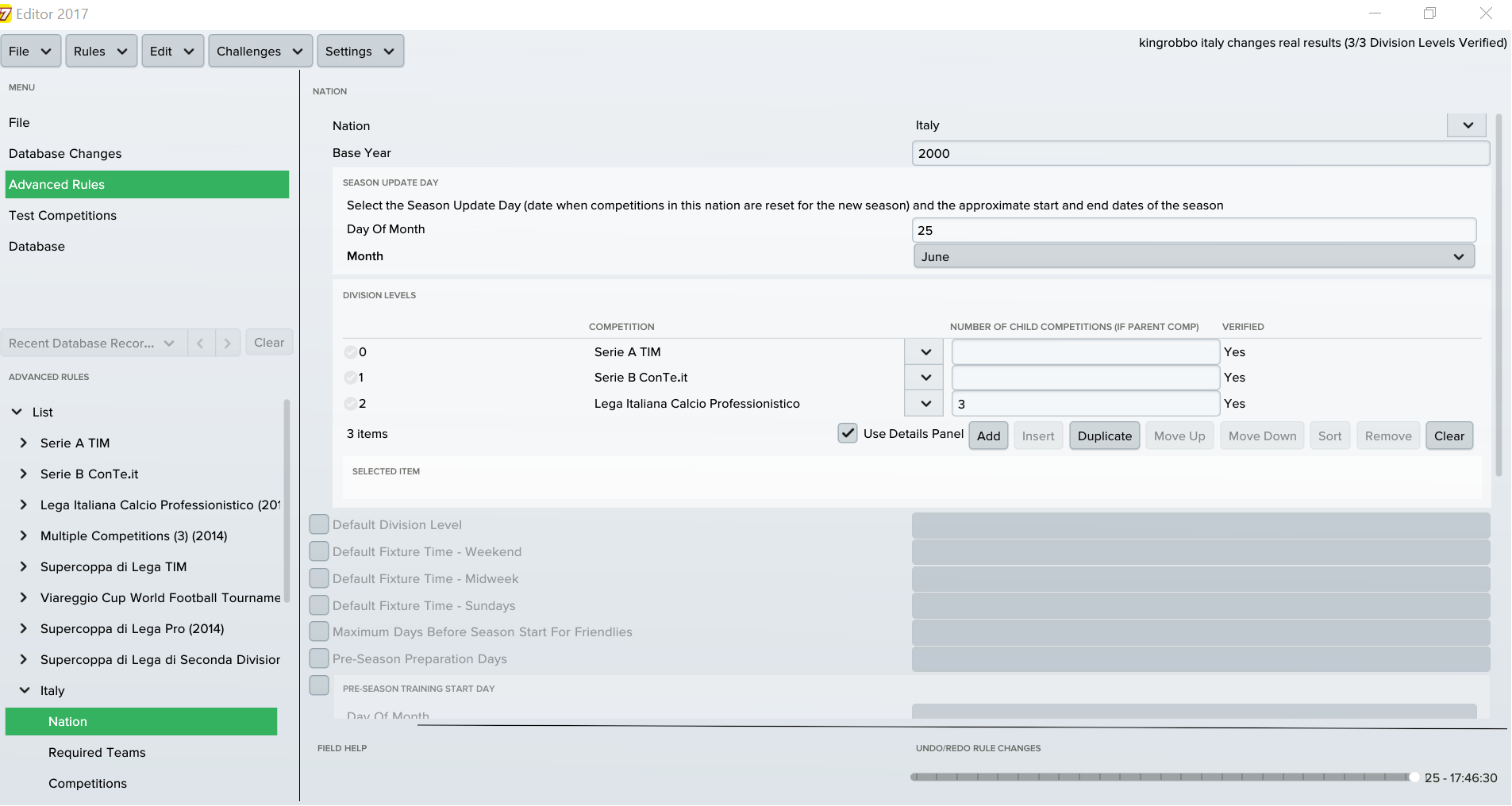The image size is (1512, 806).
Task: Enable Default Fixture Time - Weekend checkbox
Action: 319,551
